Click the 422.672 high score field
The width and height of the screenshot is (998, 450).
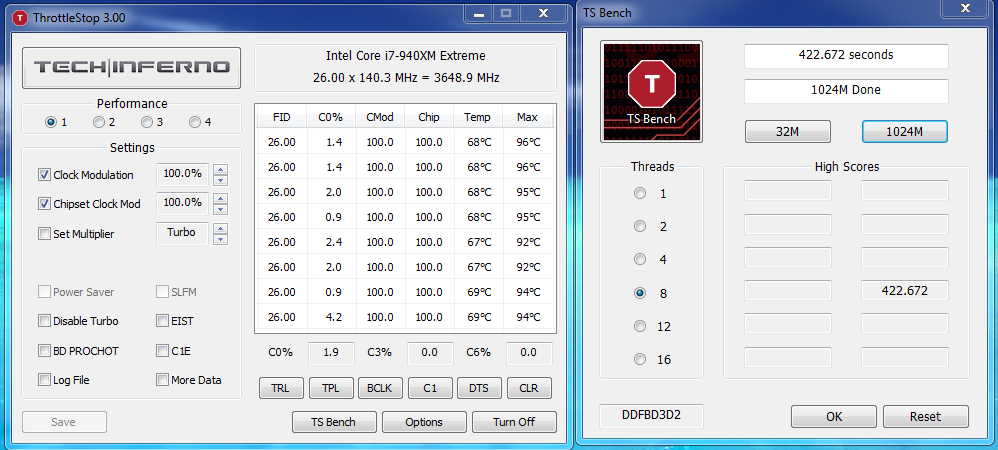tap(905, 291)
